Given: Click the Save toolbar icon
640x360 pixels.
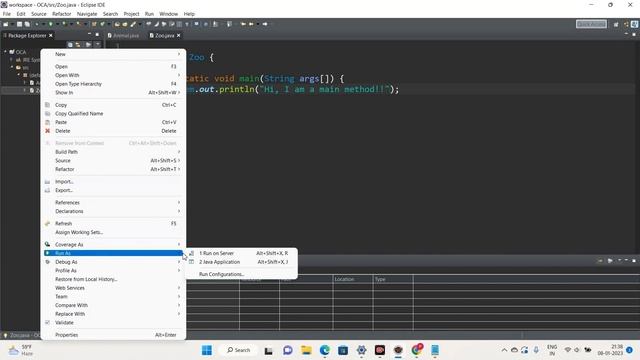Looking at the screenshot, I should coord(19,24).
